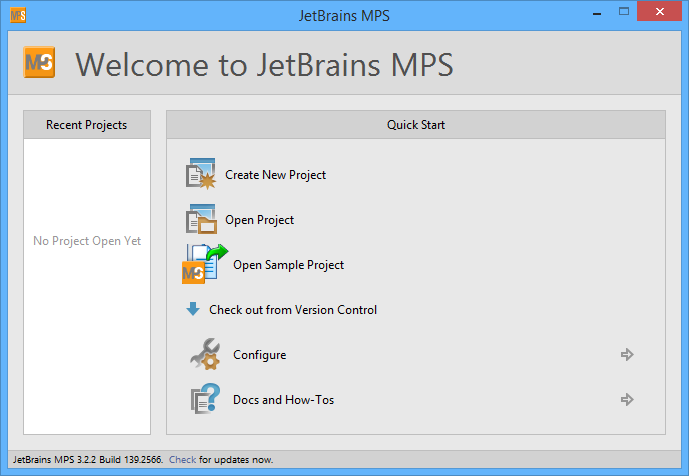This screenshot has height=476, width=689.
Task: Click the Configure wrench and gear icon
Action: coord(205,355)
